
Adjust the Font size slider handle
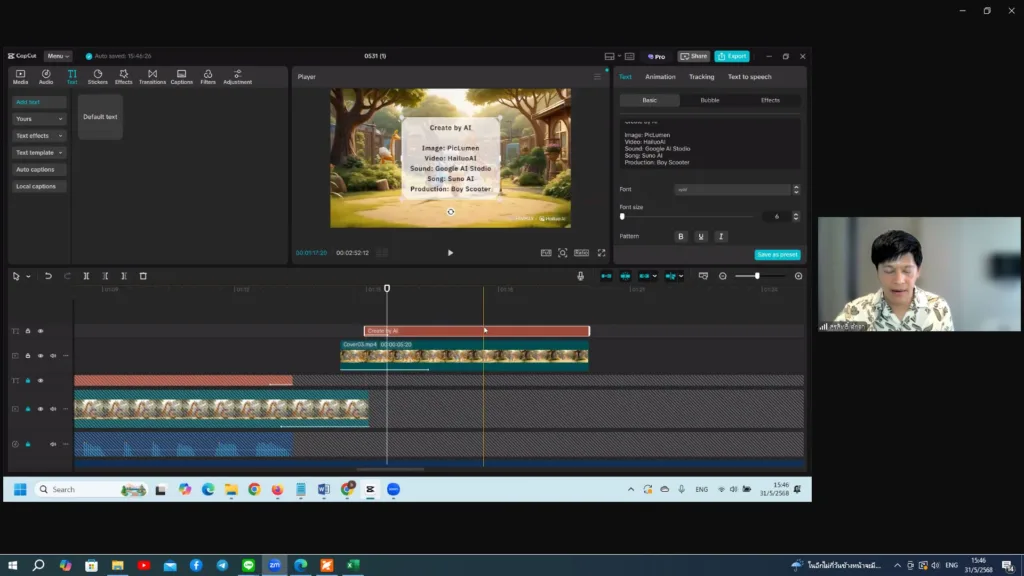click(622, 216)
